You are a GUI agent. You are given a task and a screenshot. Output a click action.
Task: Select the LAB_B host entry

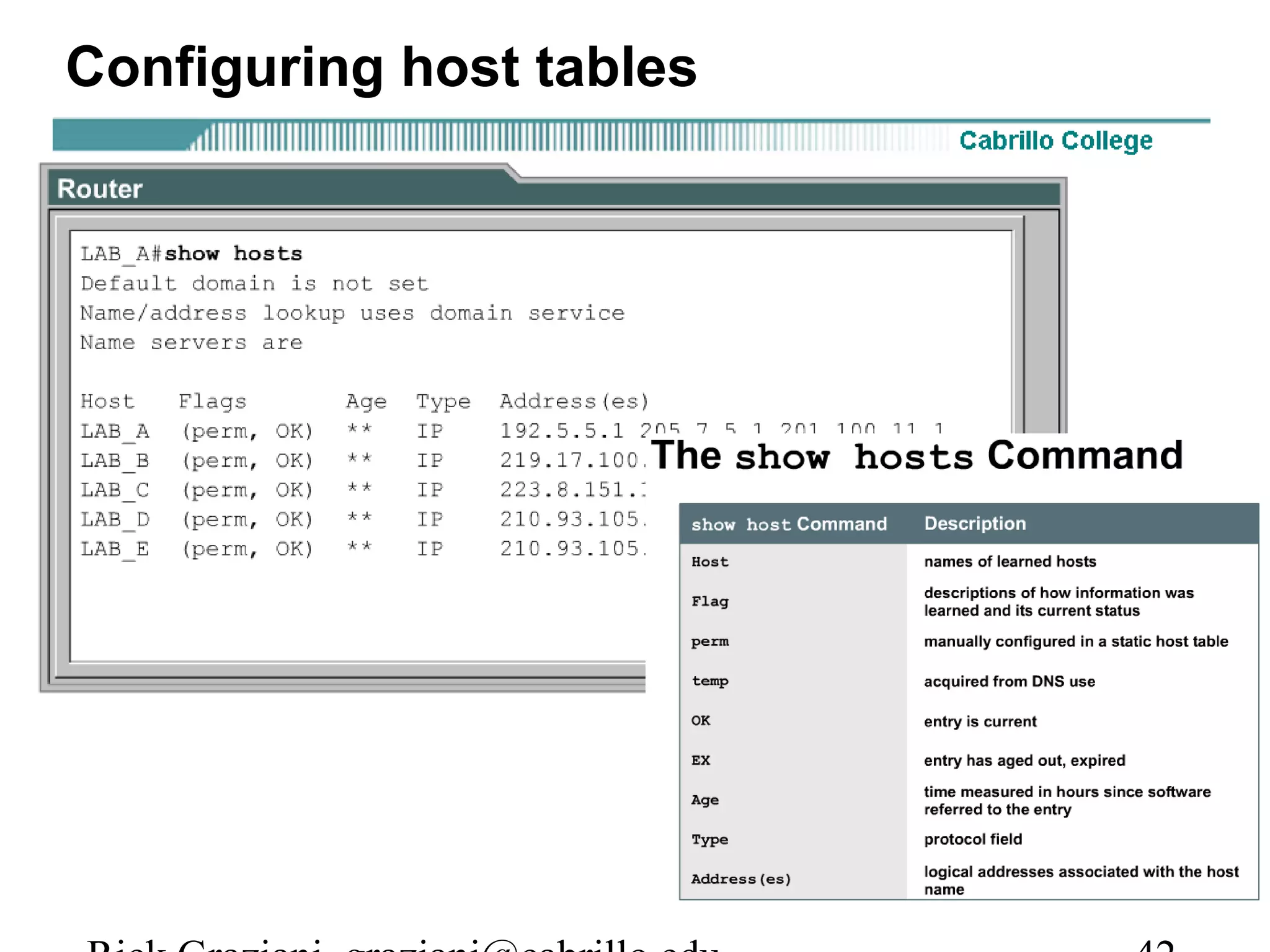115,461
